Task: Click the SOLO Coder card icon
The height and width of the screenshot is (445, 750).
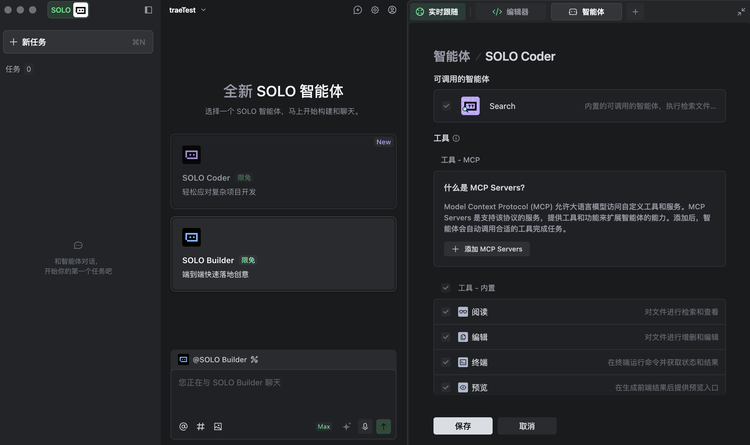Action: coord(191,155)
